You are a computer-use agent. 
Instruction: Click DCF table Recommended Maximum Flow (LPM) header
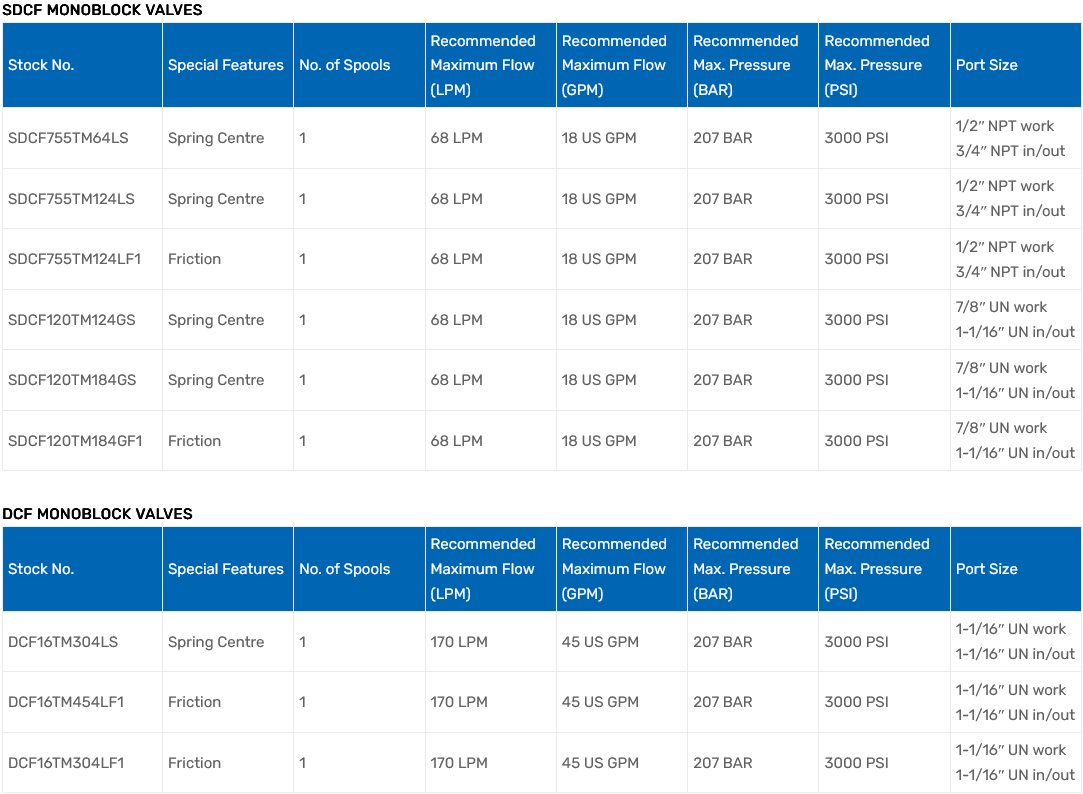[483, 569]
